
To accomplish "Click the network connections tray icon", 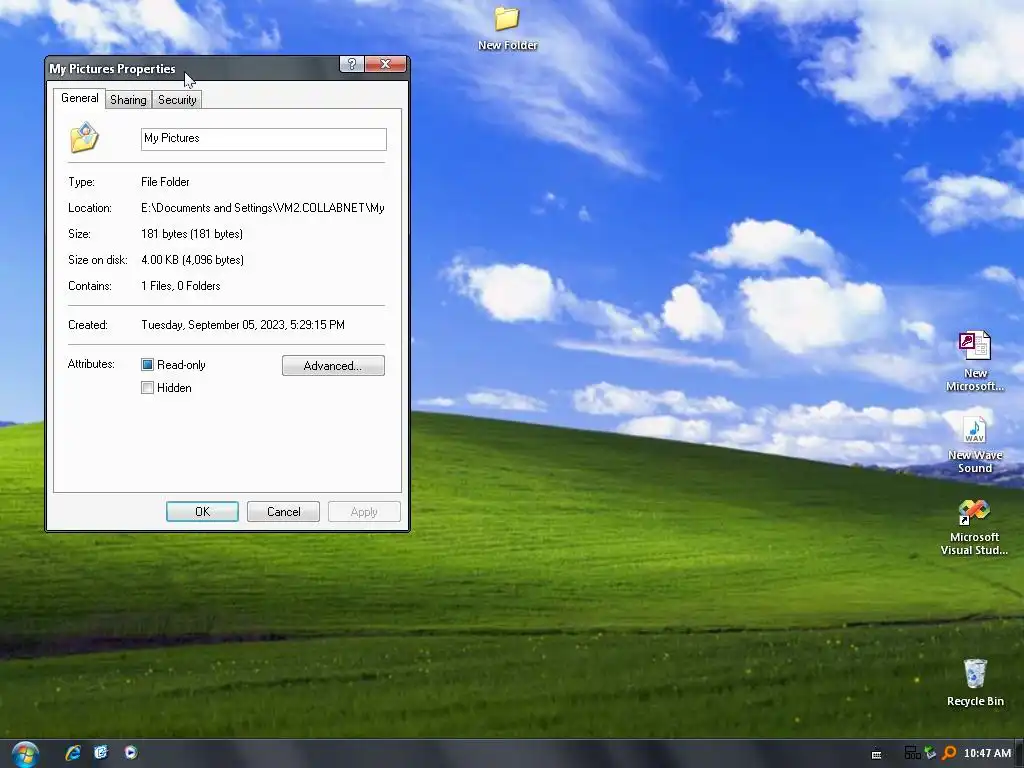I will pyautogui.click(x=912, y=753).
